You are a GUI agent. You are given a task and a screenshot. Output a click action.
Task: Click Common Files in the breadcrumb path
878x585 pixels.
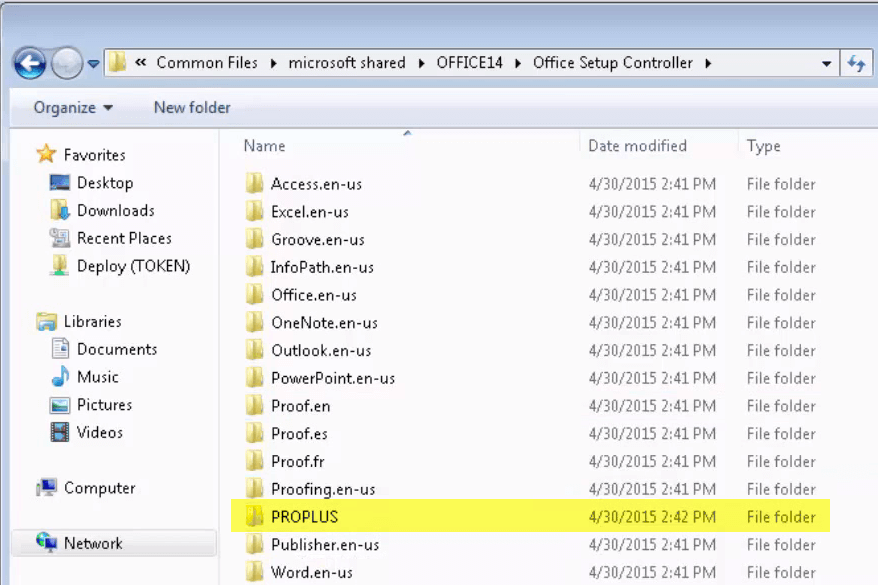pos(207,63)
